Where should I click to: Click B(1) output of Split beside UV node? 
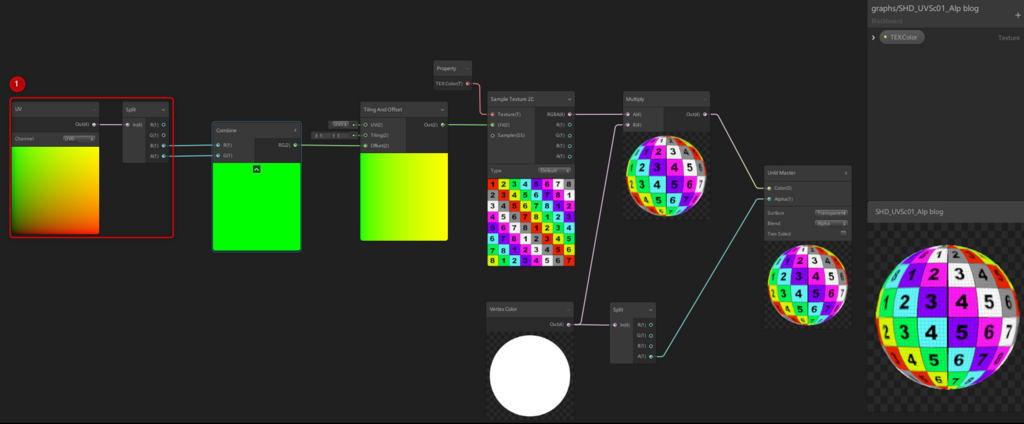click(163, 146)
